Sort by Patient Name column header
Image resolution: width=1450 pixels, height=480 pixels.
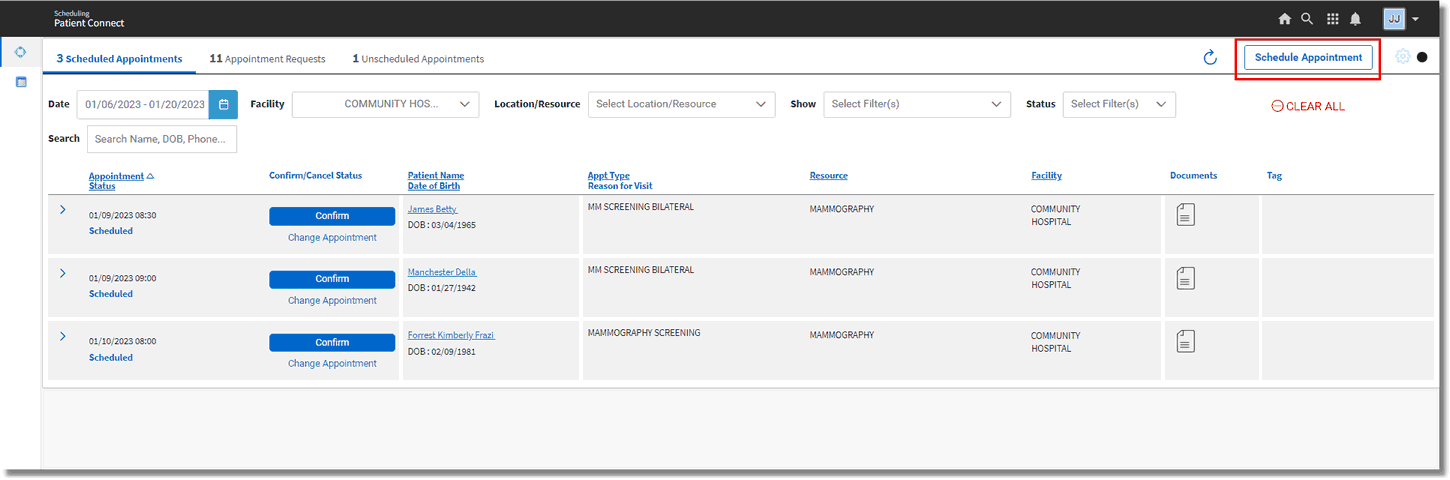[436, 181]
